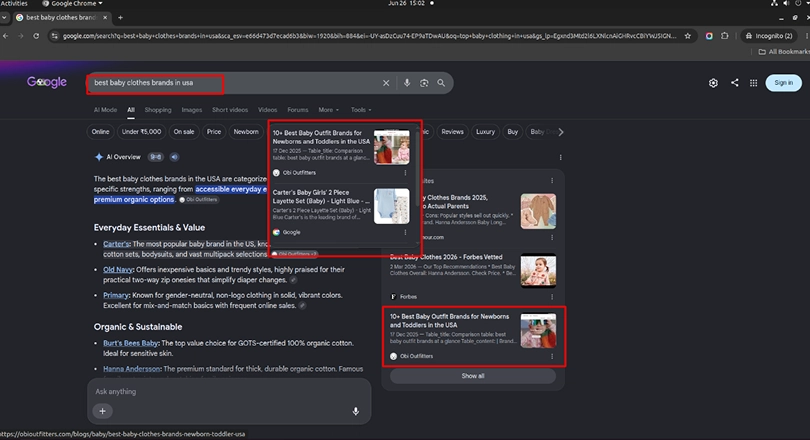This screenshot has width=810, height=440.
Task: Click the magnifying glass search icon
Action: pos(441,83)
